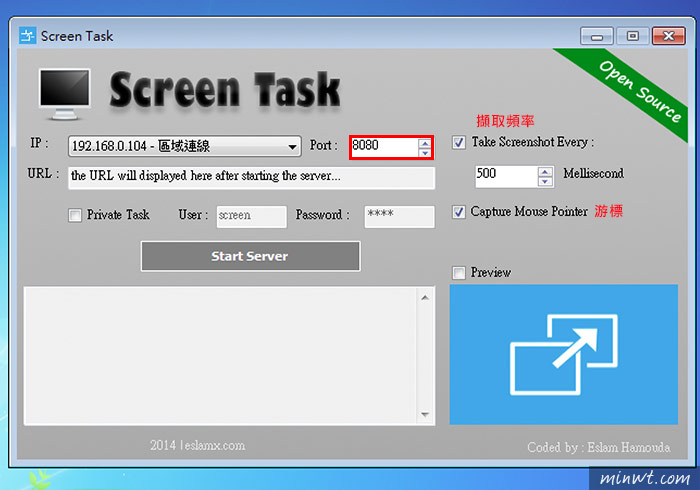Increase the millisecond interval with up arrow

point(545,172)
